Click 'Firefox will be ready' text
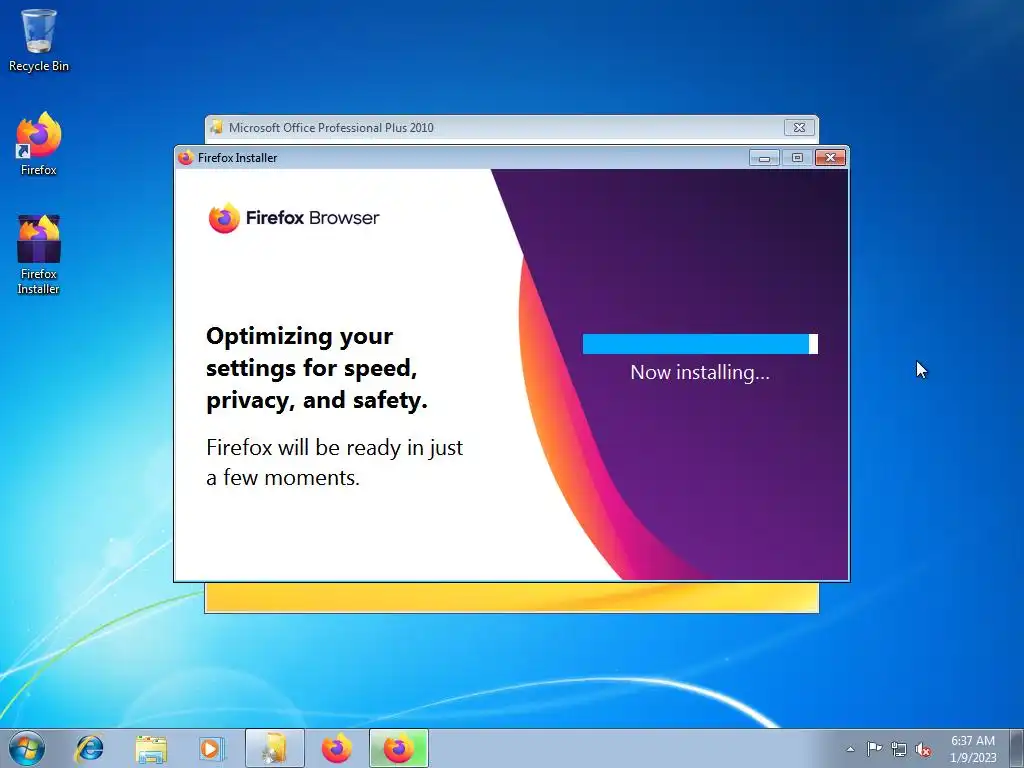1024x768 pixels. [x=334, y=462]
